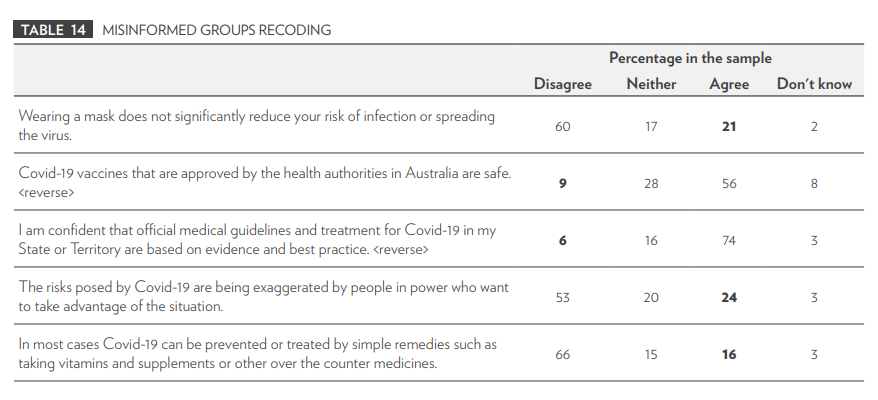Click the Percentage in the sample heading
This screenshot has height=400, width=878.
[690, 58]
